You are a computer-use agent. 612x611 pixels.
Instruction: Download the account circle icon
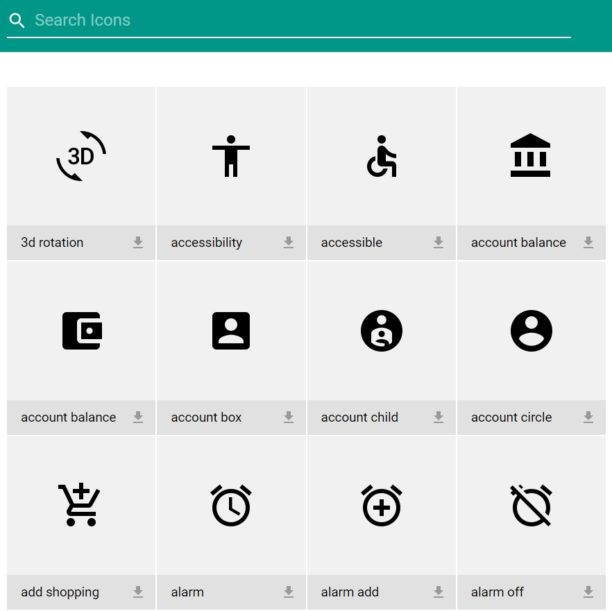click(x=588, y=417)
